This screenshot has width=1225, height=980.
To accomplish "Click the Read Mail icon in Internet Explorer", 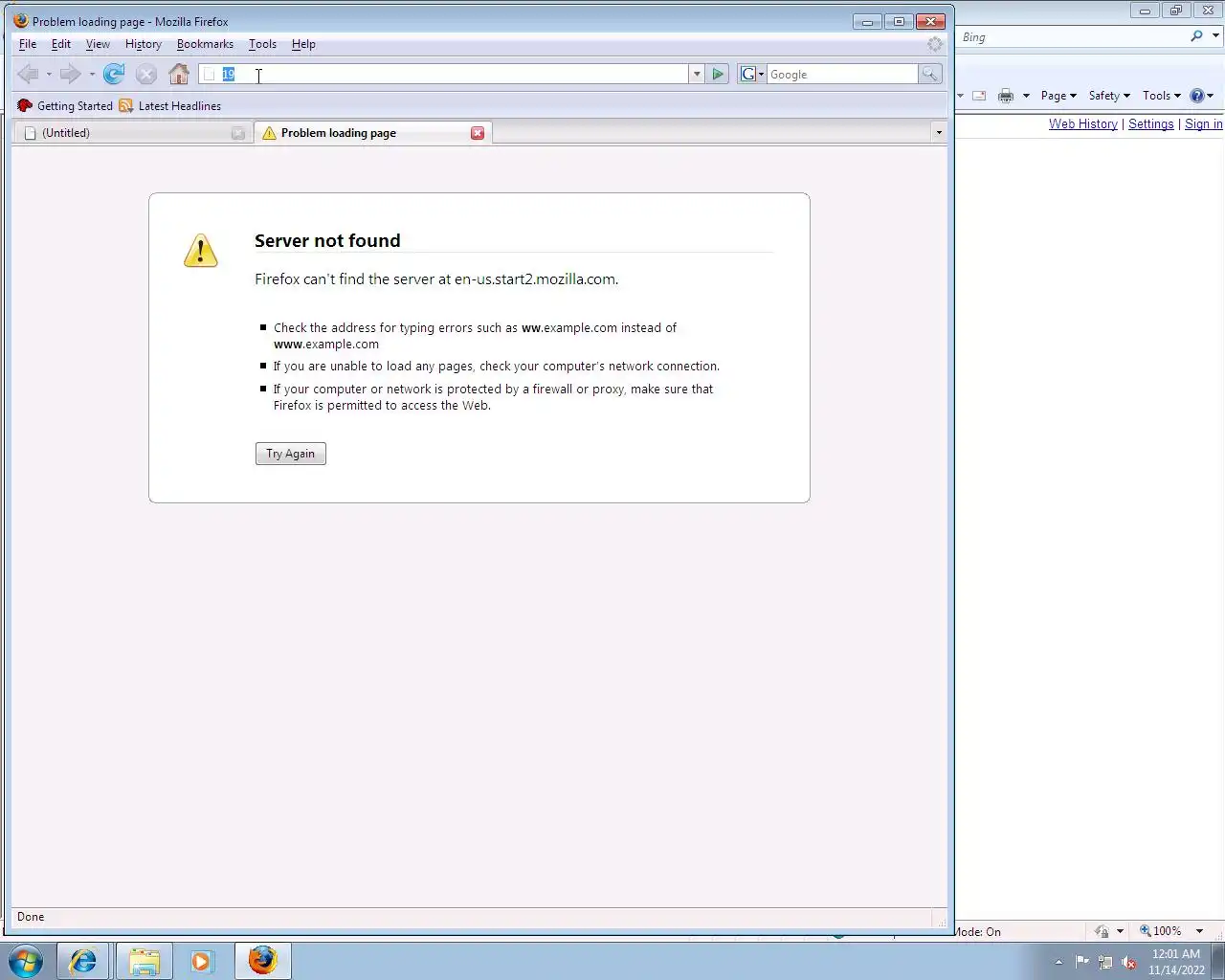I will click(979, 96).
